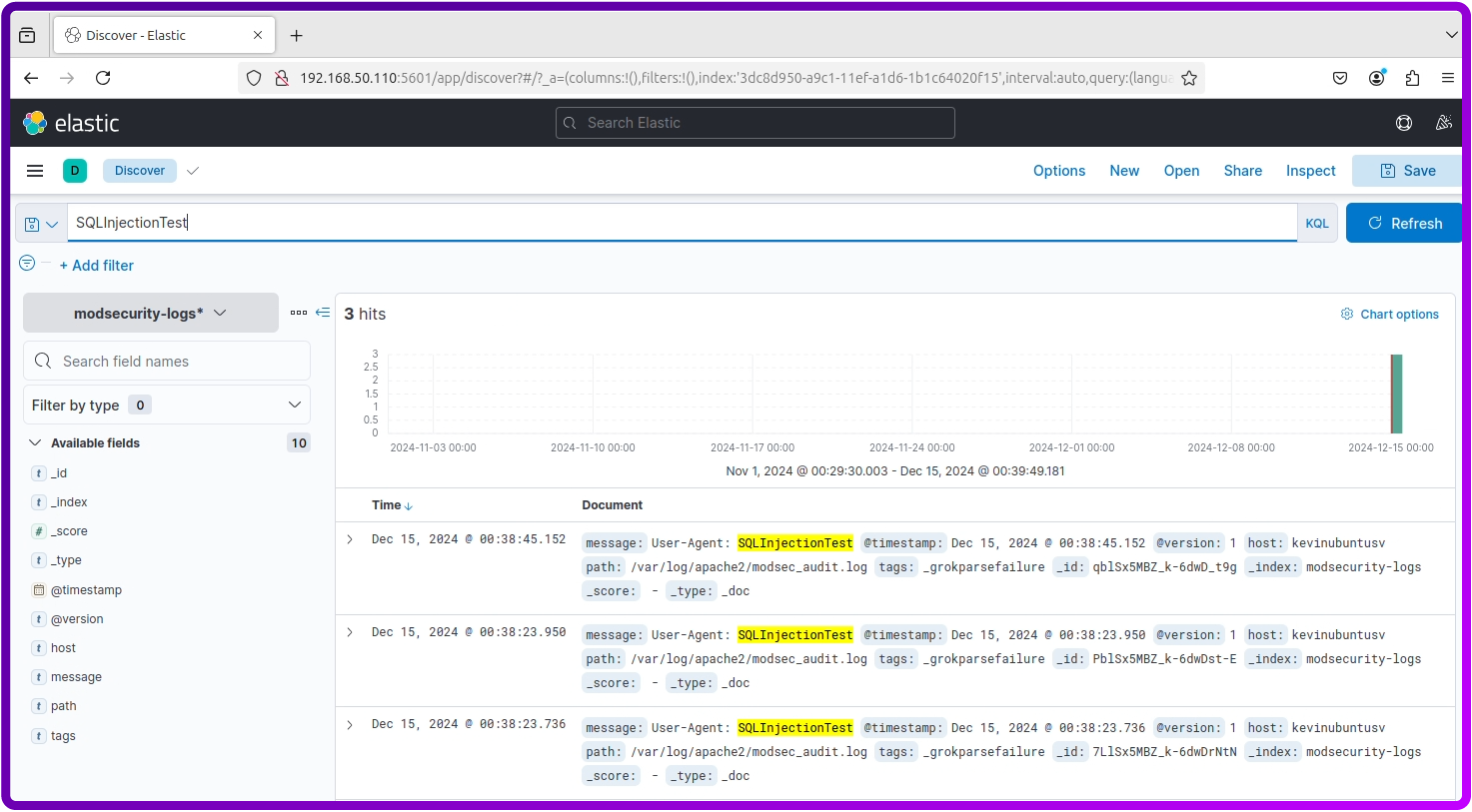The height and width of the screenshot is (812, 1472).
Task: Select the @timestamp field
Action: tap(86, 590)
